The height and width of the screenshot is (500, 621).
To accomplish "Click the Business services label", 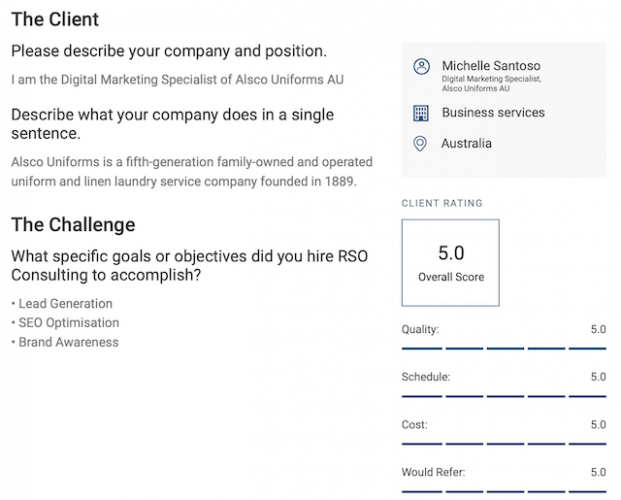I will [x=493, y=113].
